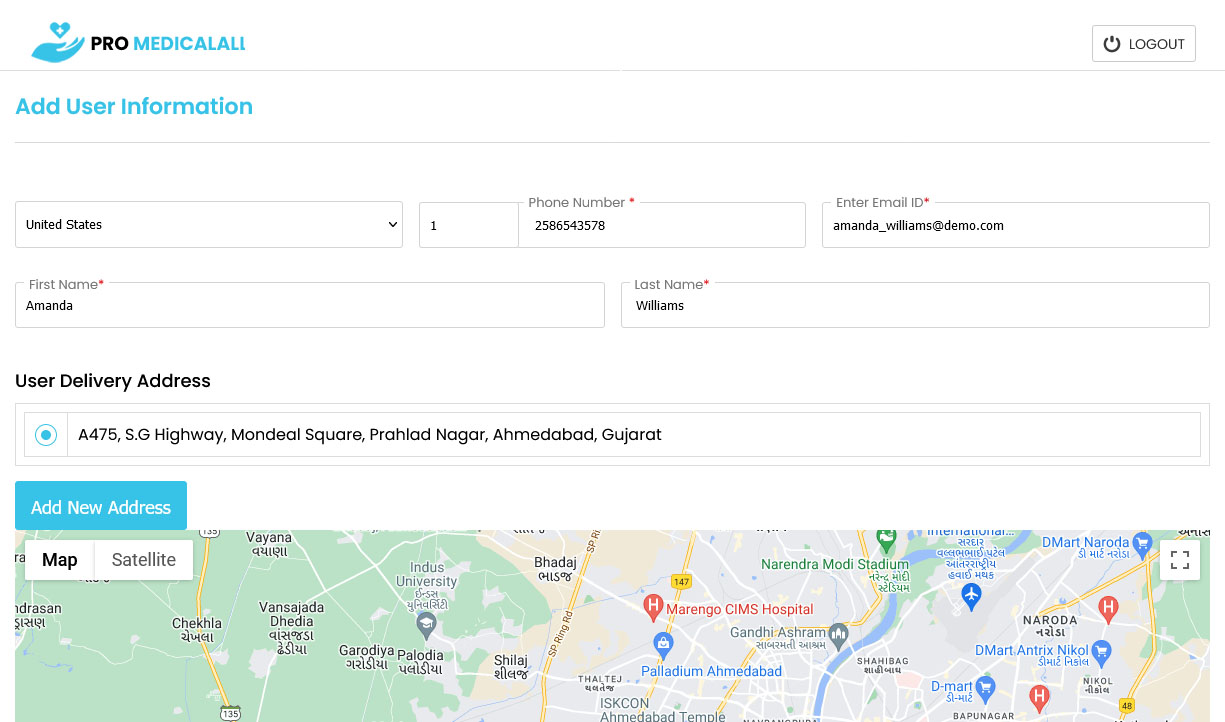
Task: Click the airport plane icon on map
Action: click(x=971, y=596)
